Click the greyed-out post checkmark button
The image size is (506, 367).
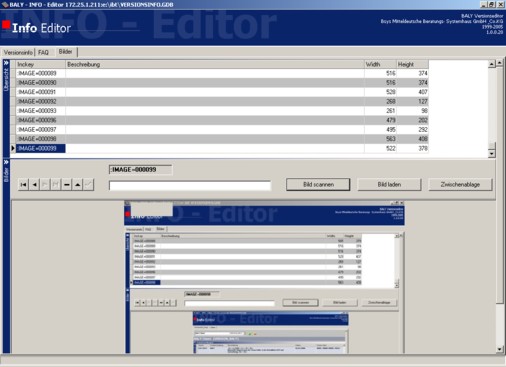(x=88, y=184)
